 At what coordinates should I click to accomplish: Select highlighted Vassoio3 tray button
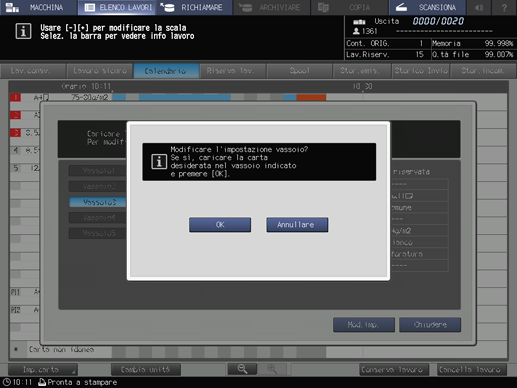(98, 202)
